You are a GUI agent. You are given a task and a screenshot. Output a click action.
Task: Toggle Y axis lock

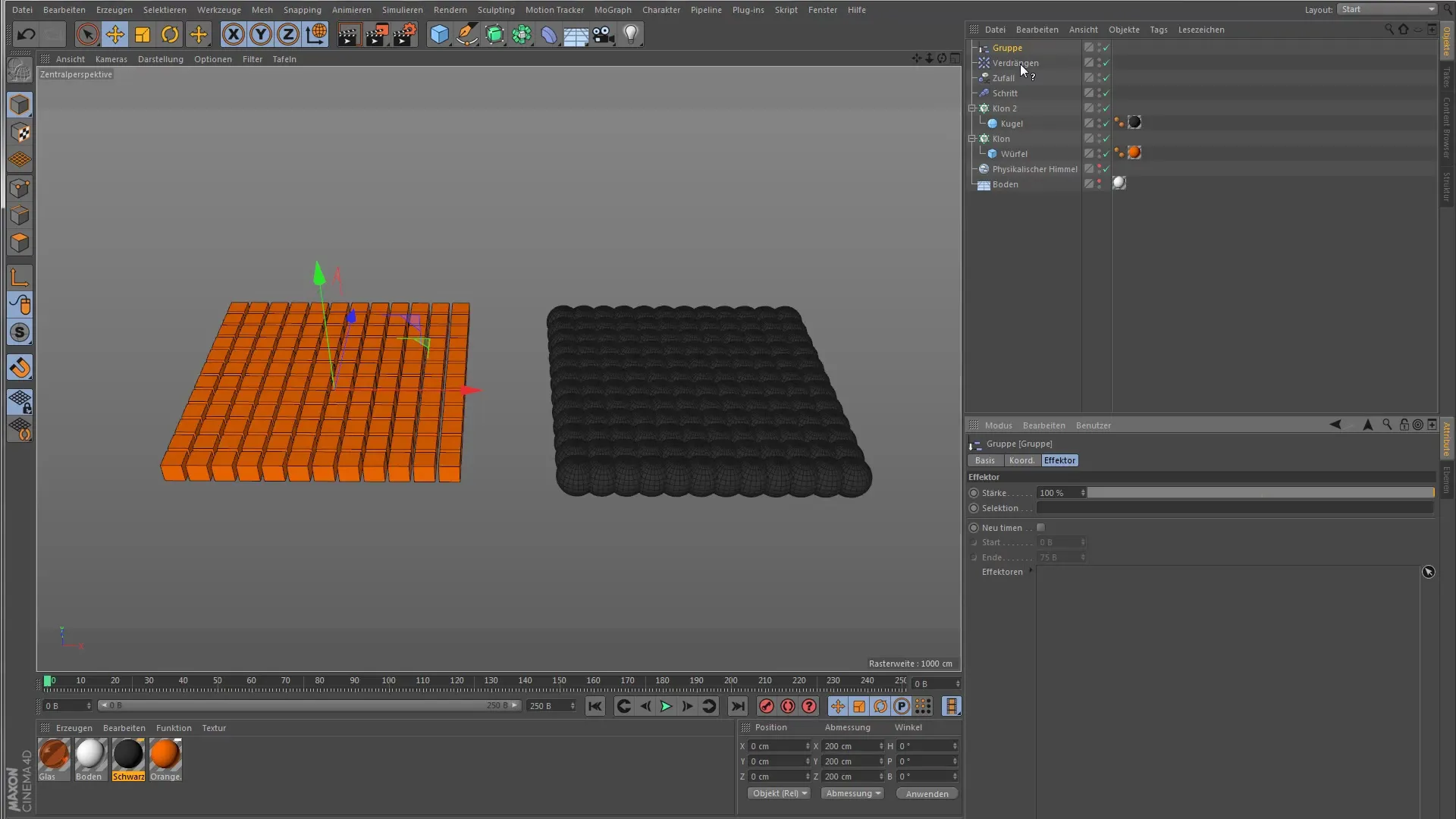click(x=261, y=34)
